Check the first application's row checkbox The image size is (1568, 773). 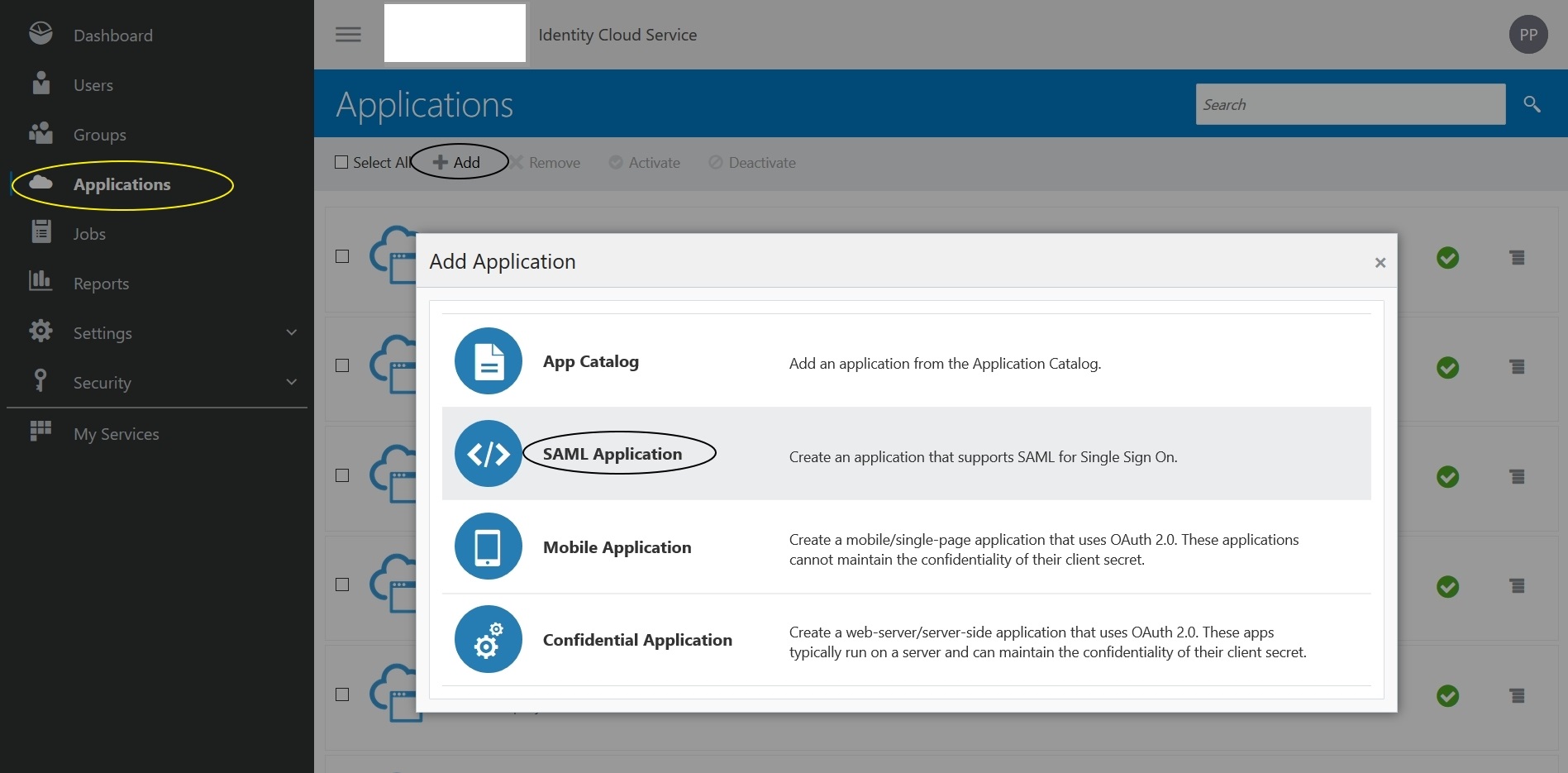click(x=341, y=256)
